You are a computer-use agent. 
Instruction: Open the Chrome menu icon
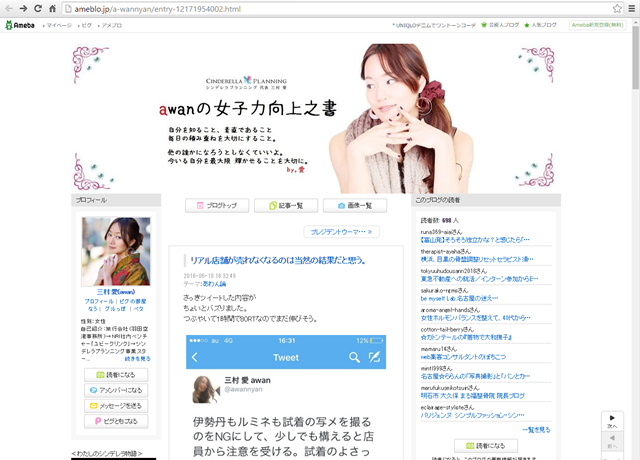click(630, 8)
